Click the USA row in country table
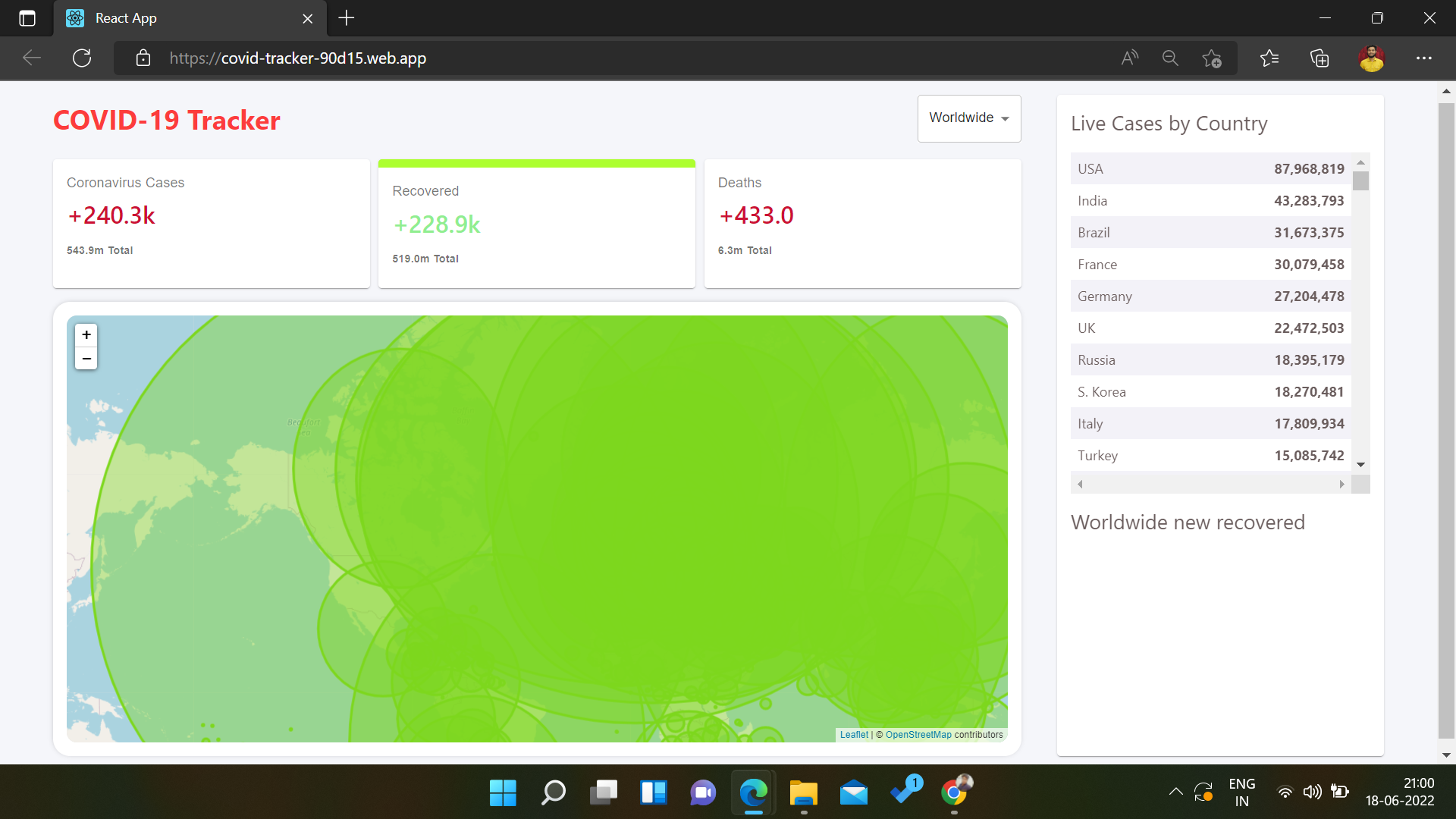1456x819 pixels. (x=1211, y=168)
